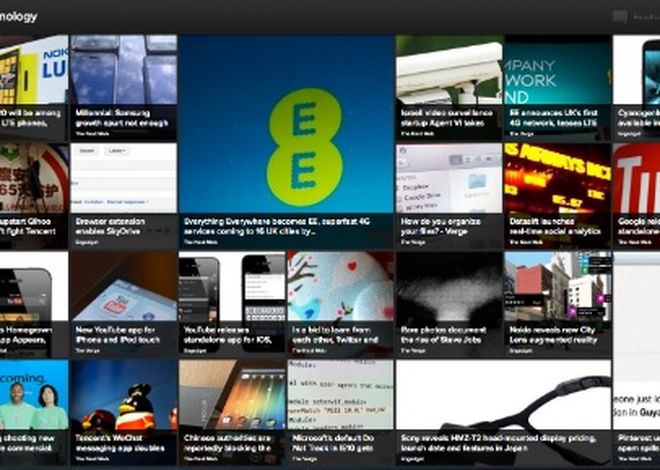Open the Google releases standalone tile with YouTube logo
660x470 pixels.
(636, 196)
